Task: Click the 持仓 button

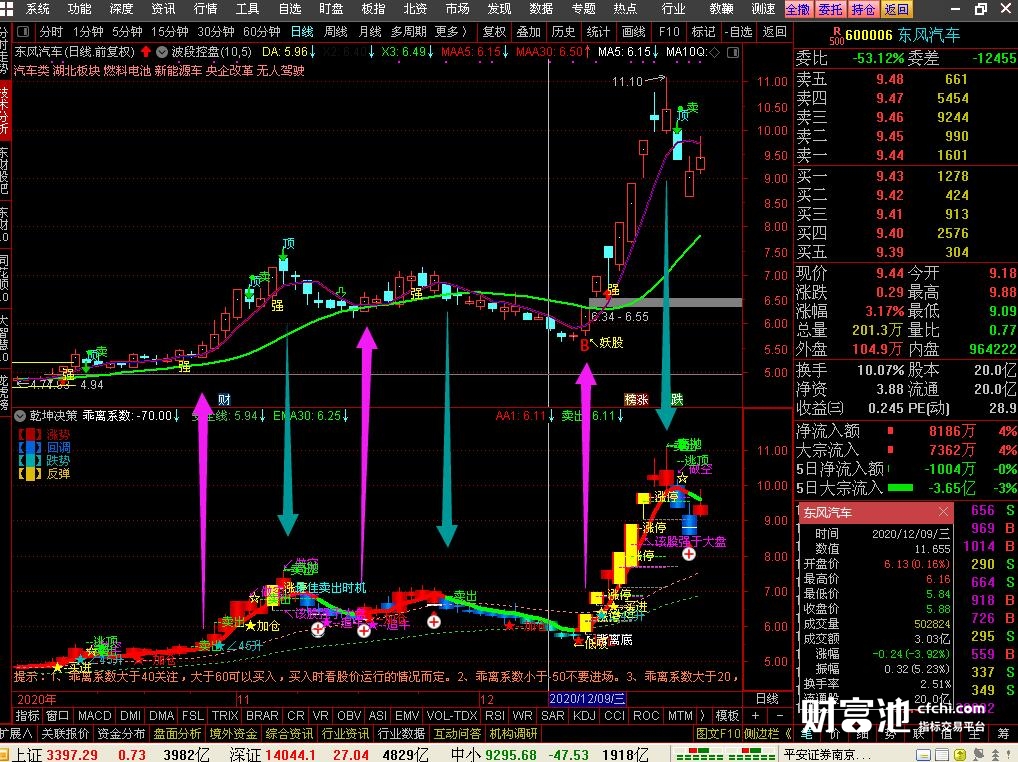Action: [x=863, y=9]
